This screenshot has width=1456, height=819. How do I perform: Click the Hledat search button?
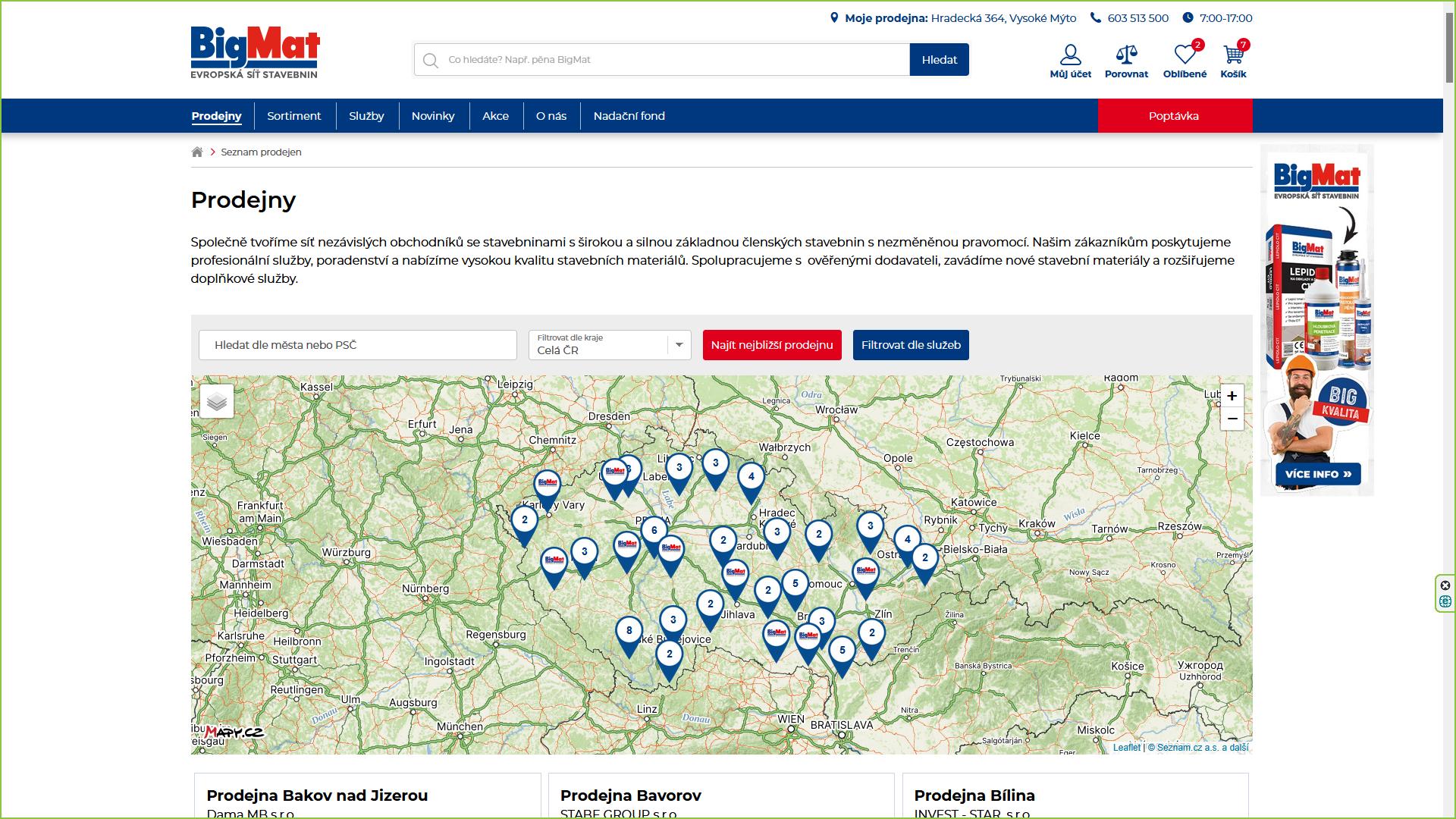pos(940,60)
